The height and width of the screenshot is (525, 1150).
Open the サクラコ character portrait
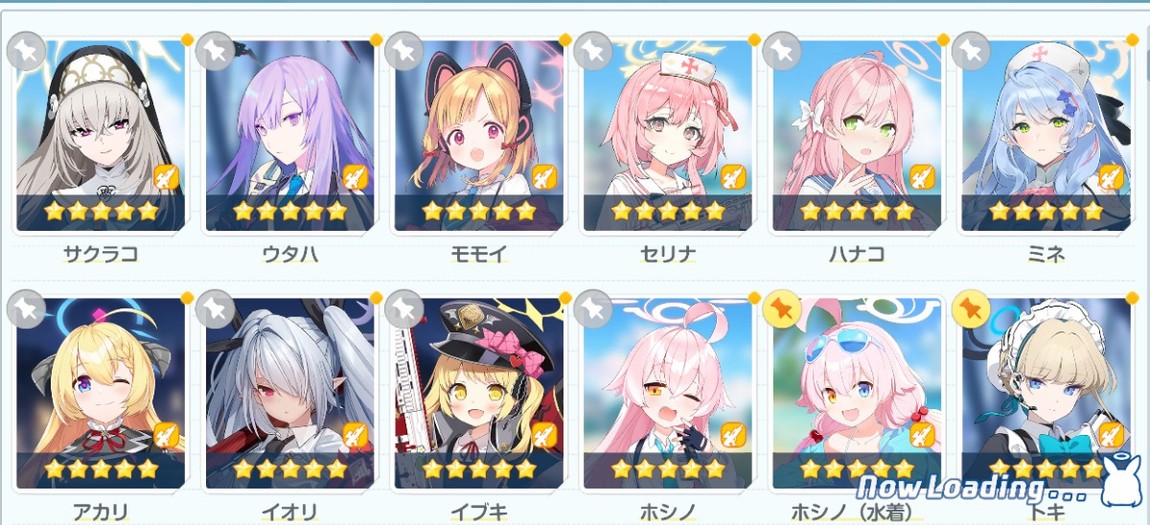coord(100,136)
